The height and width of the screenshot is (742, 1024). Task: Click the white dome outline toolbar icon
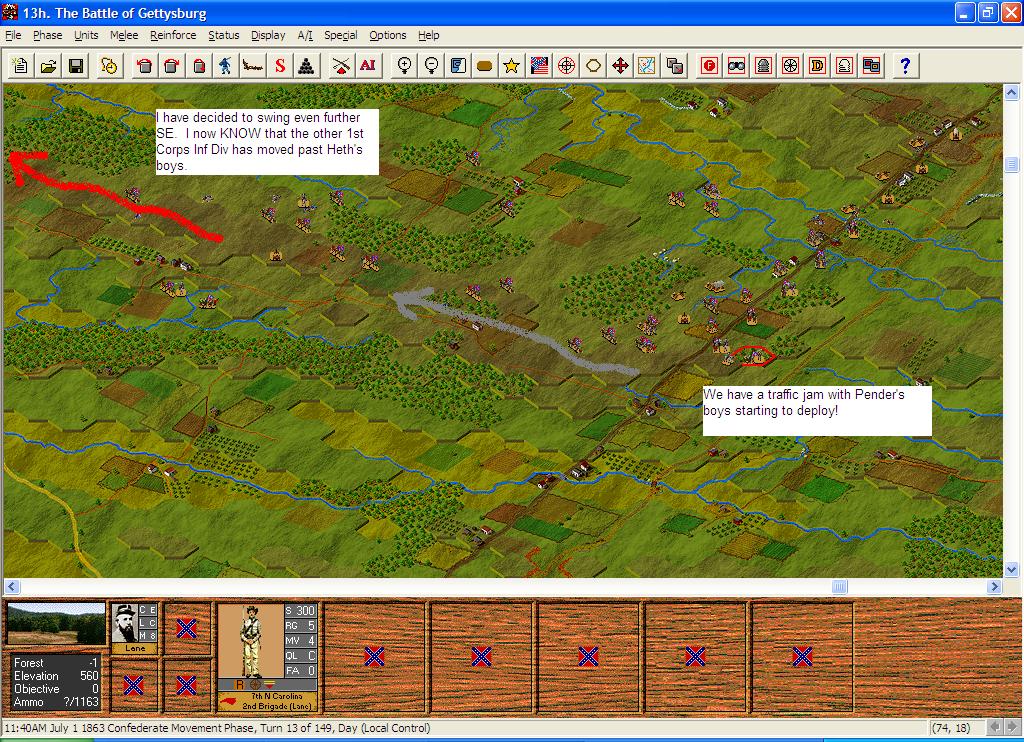844,65
